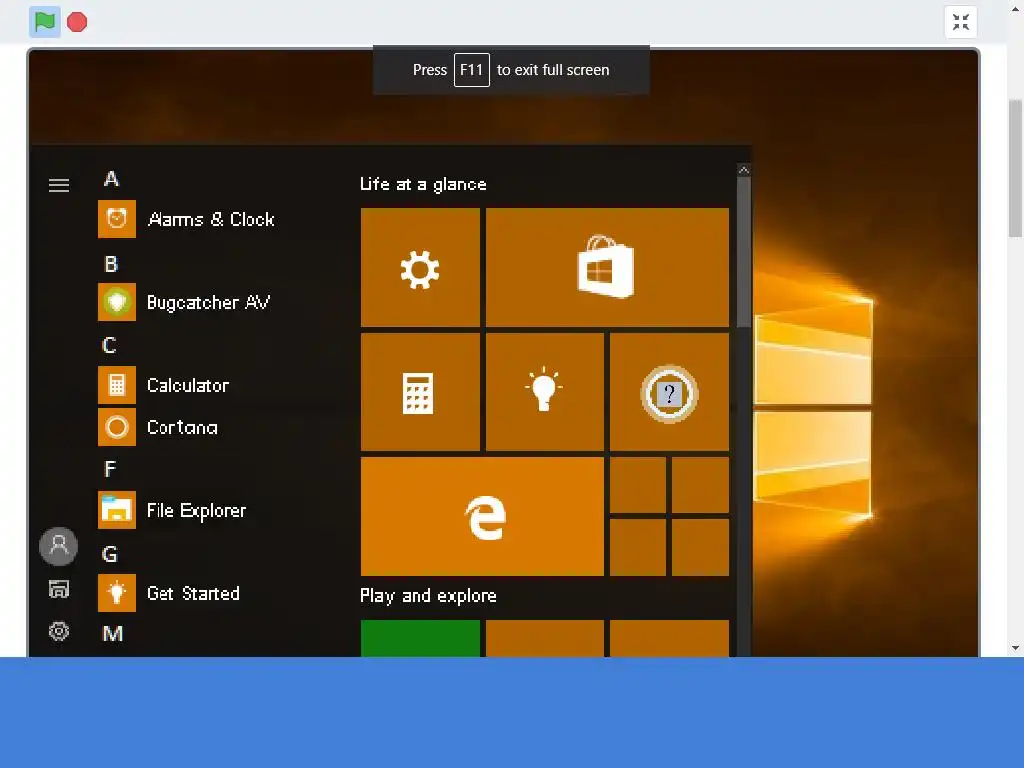Open the File Explorer shortcut in Start sidebar
Screen dimensions: 1024x768
coord(59,590)
